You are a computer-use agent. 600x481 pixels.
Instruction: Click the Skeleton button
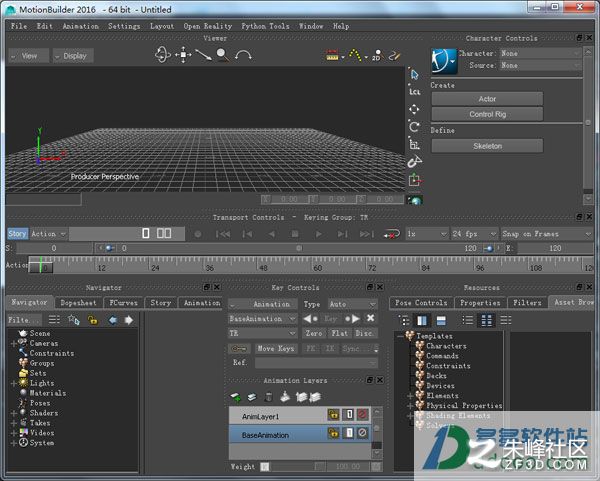click(487, 146)
